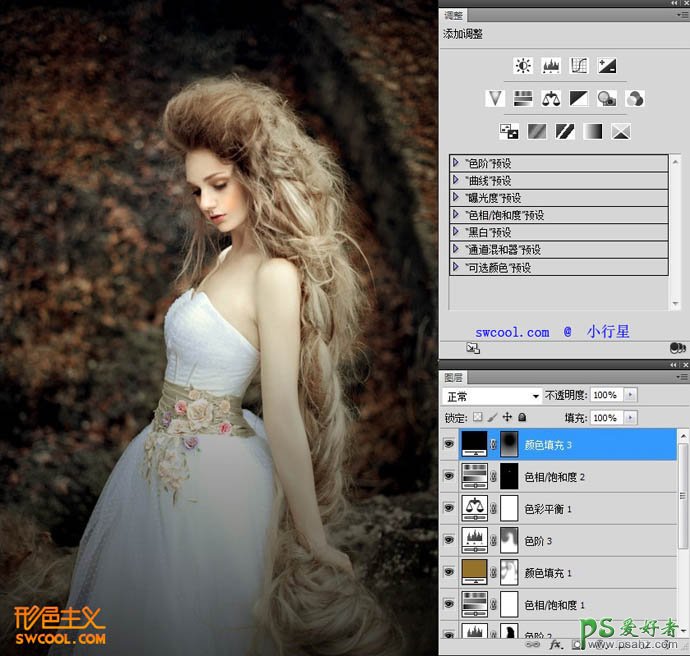This screenshot has height=656, width=690.
Task: Hide the 颜色填充 3 layer
Action: pos(449,444)
